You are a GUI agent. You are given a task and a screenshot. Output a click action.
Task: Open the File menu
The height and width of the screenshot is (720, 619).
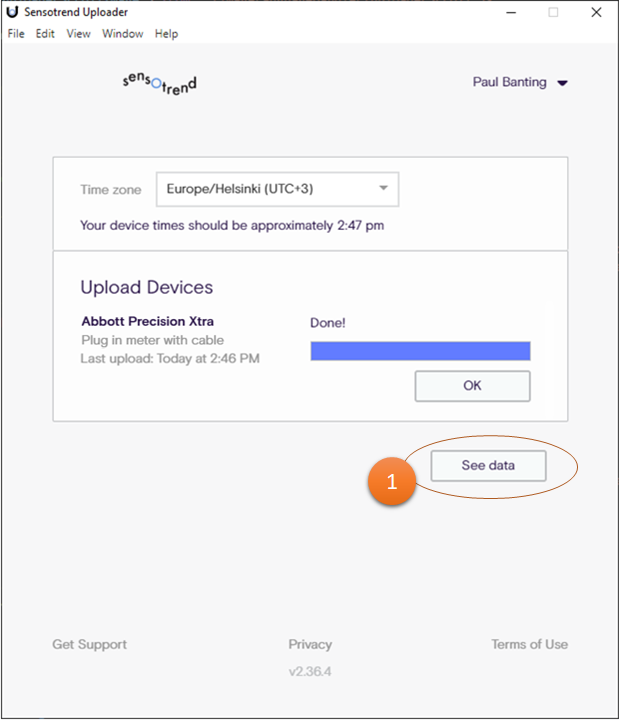click(x=16, y=34)
